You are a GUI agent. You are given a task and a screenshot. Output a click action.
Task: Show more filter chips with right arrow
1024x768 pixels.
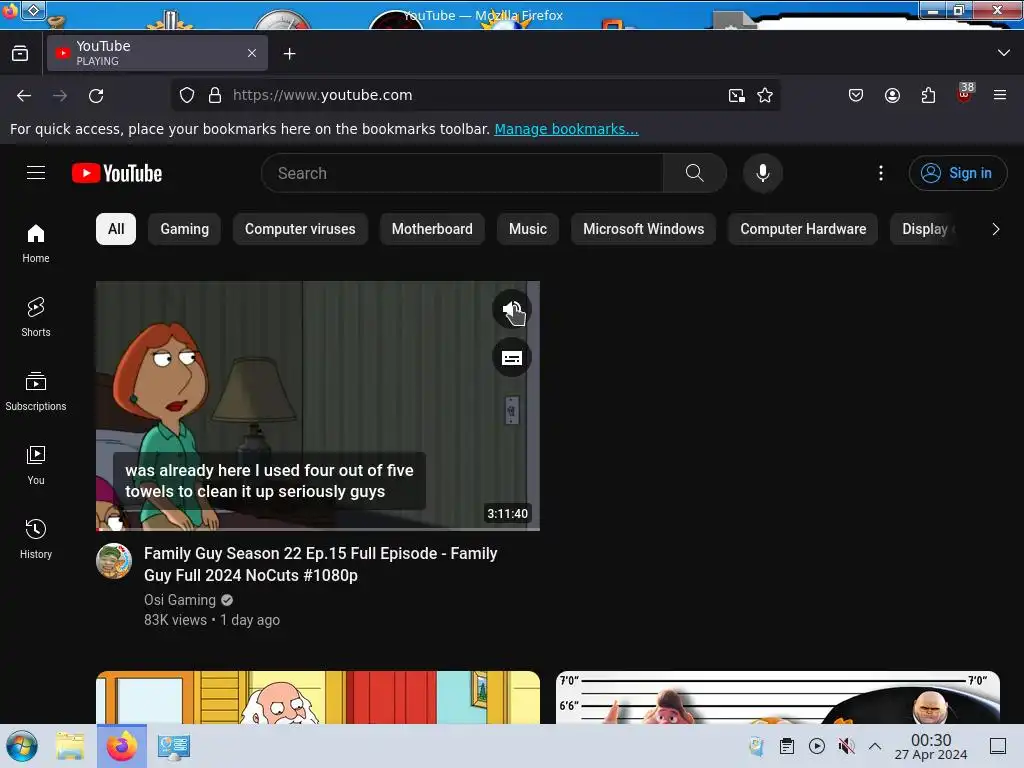pyautogui.click(x=995, y=229)
